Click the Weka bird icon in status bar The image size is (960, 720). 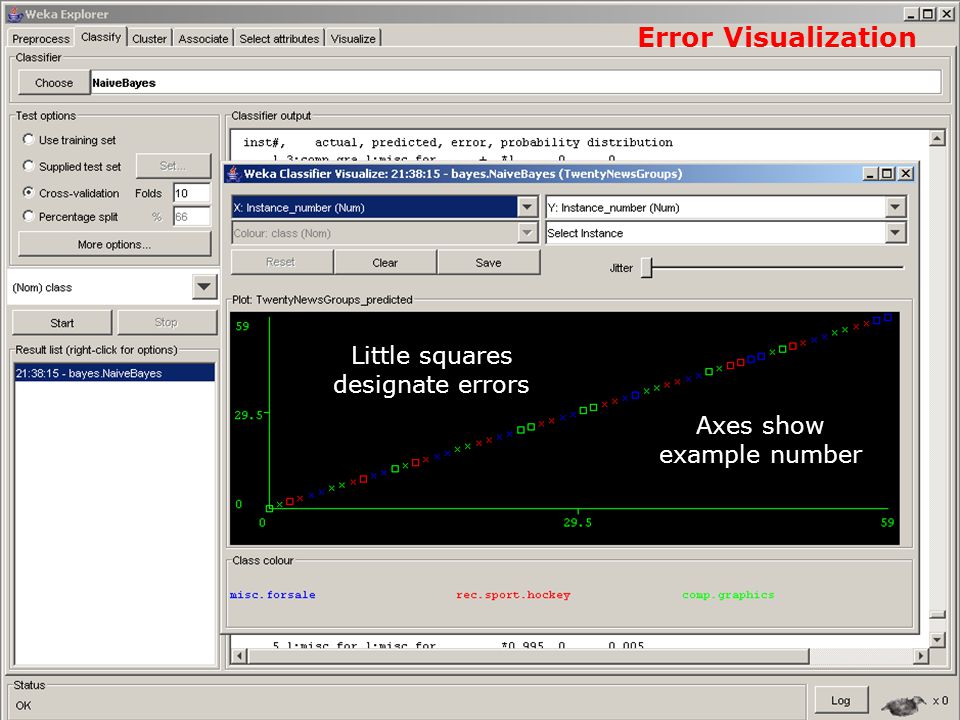903,704
